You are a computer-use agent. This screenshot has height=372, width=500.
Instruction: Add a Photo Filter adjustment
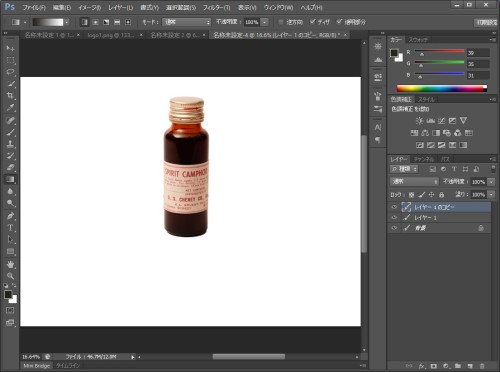click(447, 133)
